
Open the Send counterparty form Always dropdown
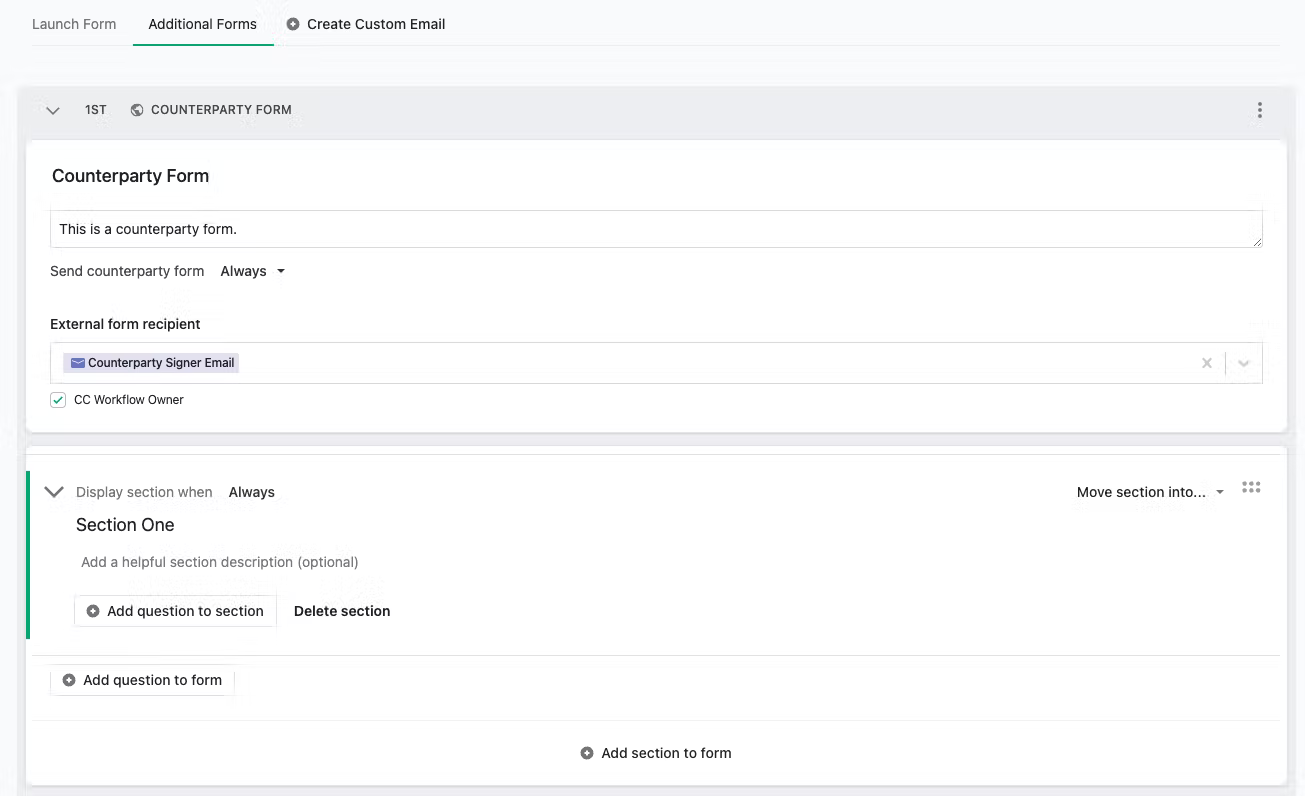click(x=252, y=271)
